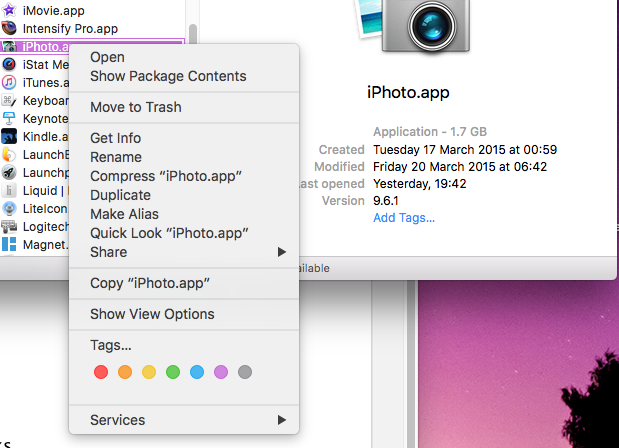619x448 pixels.
Task: Click the Keyboard app icon
Action: click(9, 100)
